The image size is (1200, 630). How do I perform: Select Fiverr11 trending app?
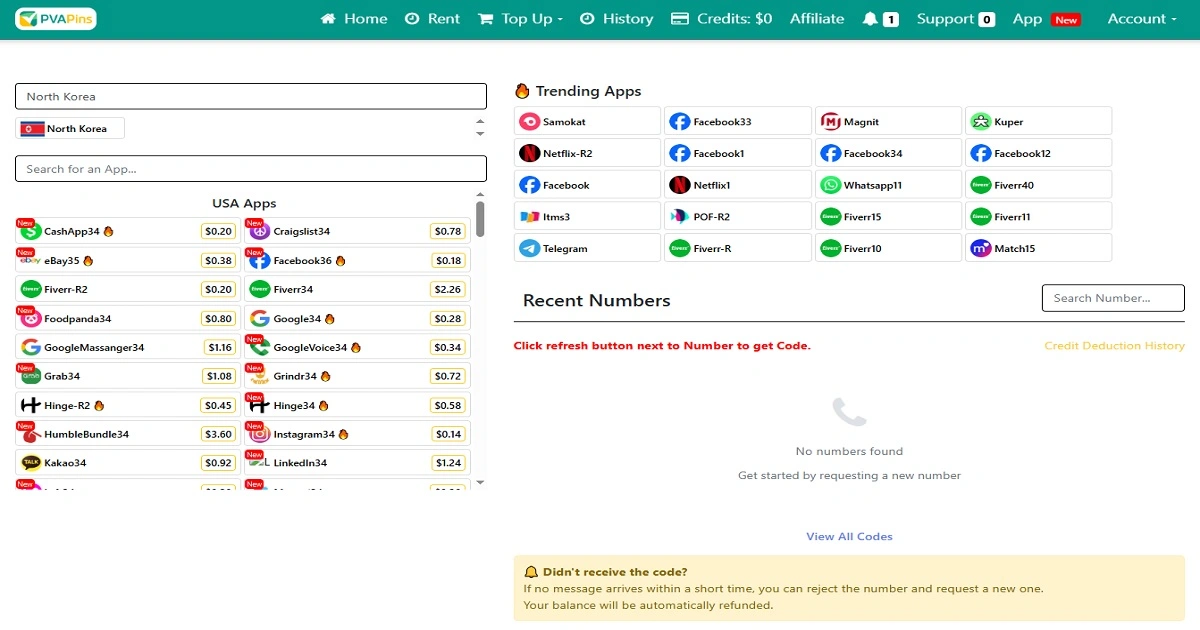[x=1038, y=216]
